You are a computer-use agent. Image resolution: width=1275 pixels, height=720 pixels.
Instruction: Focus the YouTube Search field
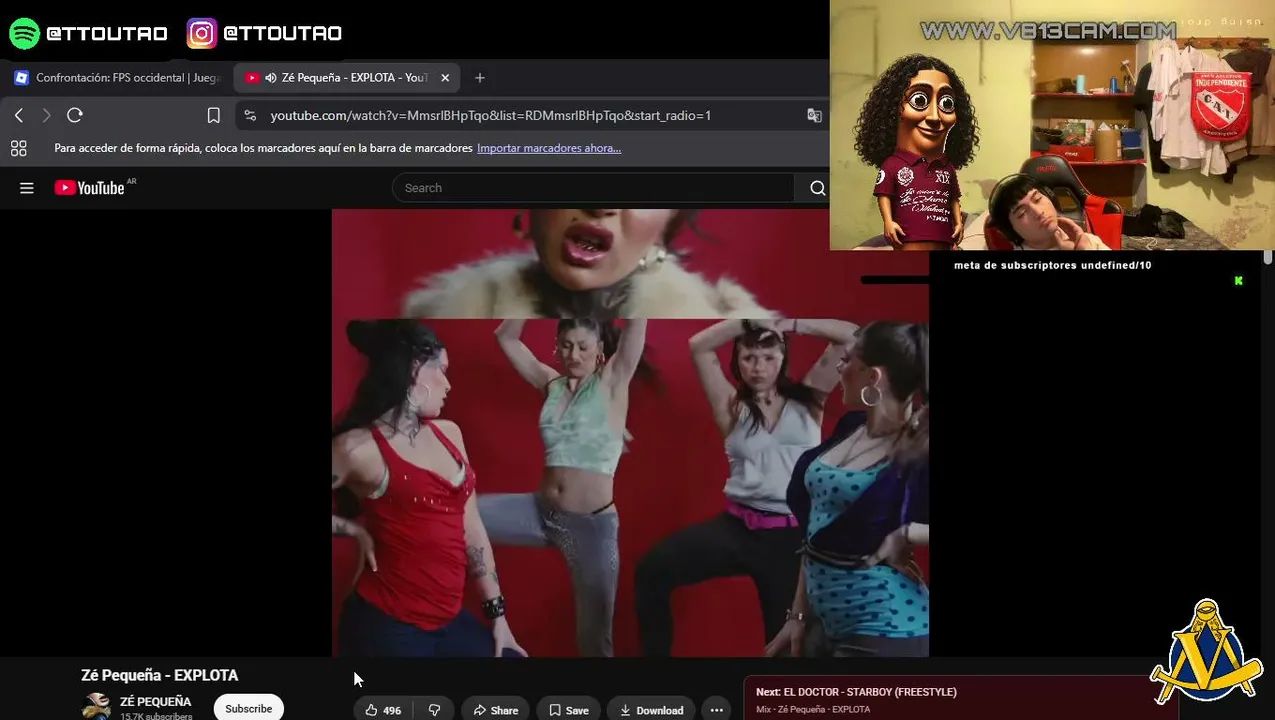(x=593, y=188)
